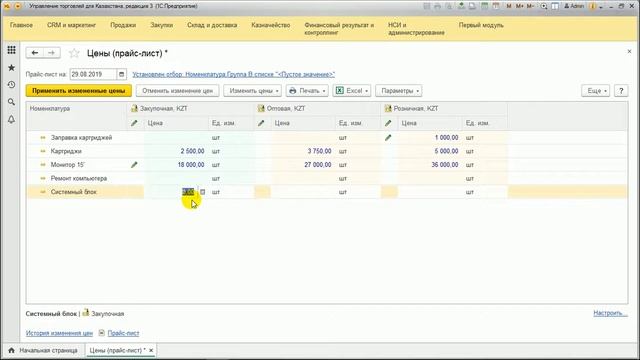Click the price list date input field
Screen dimensions: 640x360
(x=93, y=74)
